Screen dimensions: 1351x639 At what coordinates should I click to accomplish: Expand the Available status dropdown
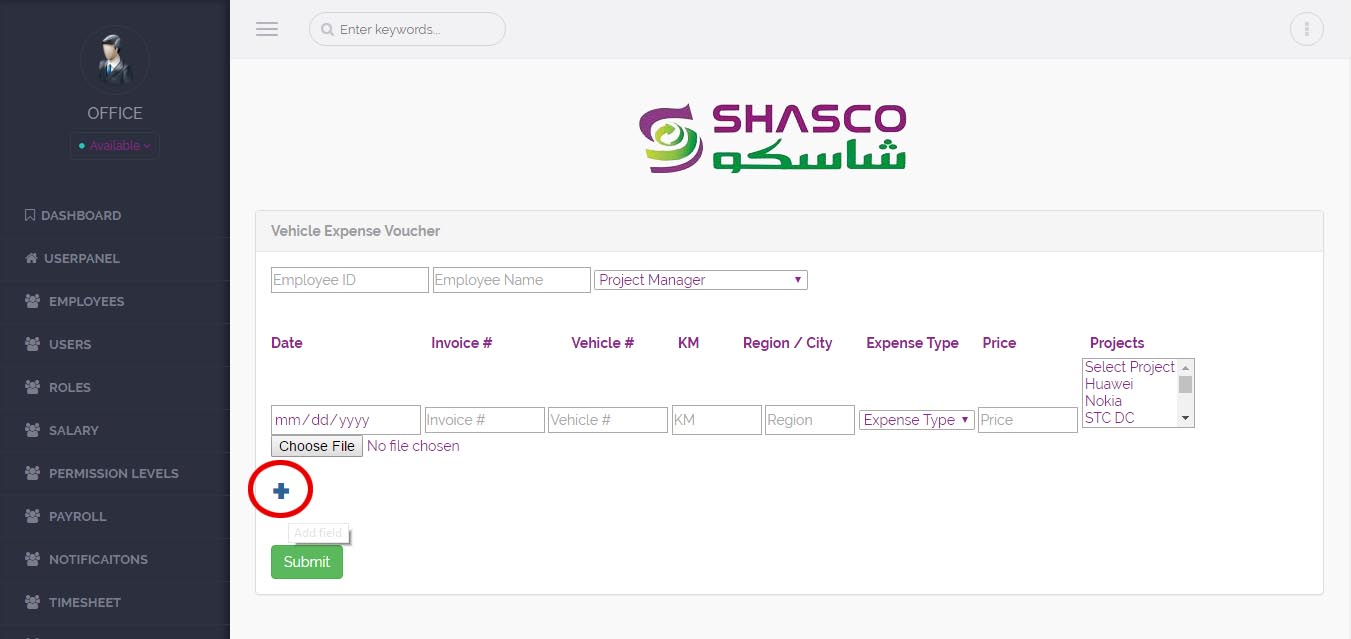(115, 146)
